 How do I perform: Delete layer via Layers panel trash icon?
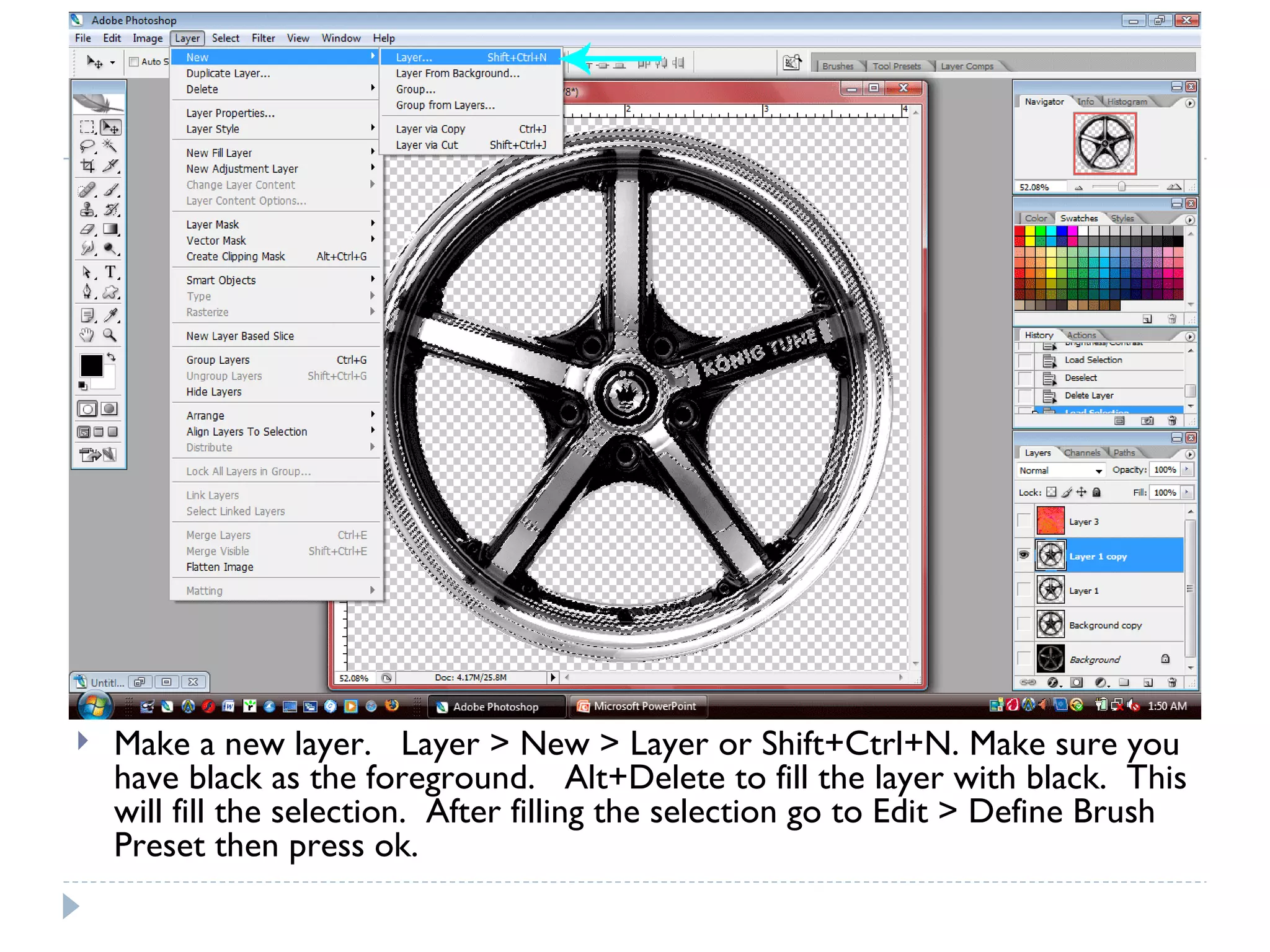click(1171, 682)
